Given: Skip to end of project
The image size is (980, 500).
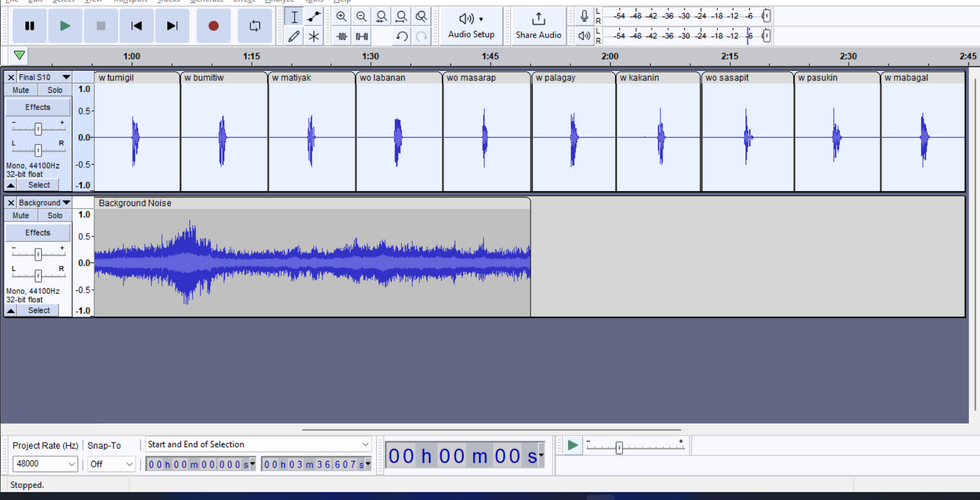Looking at the screenshot, I should point(172,26).
